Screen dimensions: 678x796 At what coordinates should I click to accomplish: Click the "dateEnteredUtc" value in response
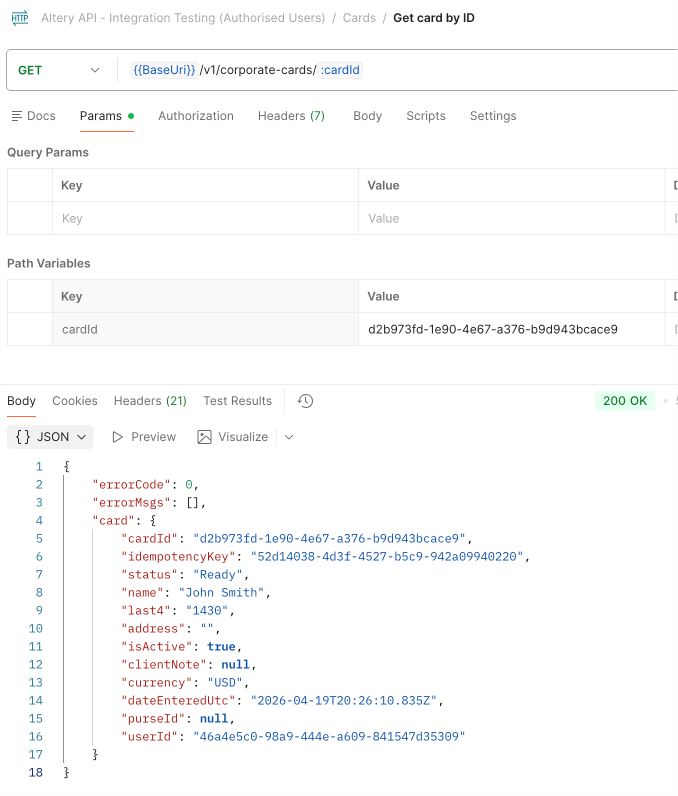[344, 701]
